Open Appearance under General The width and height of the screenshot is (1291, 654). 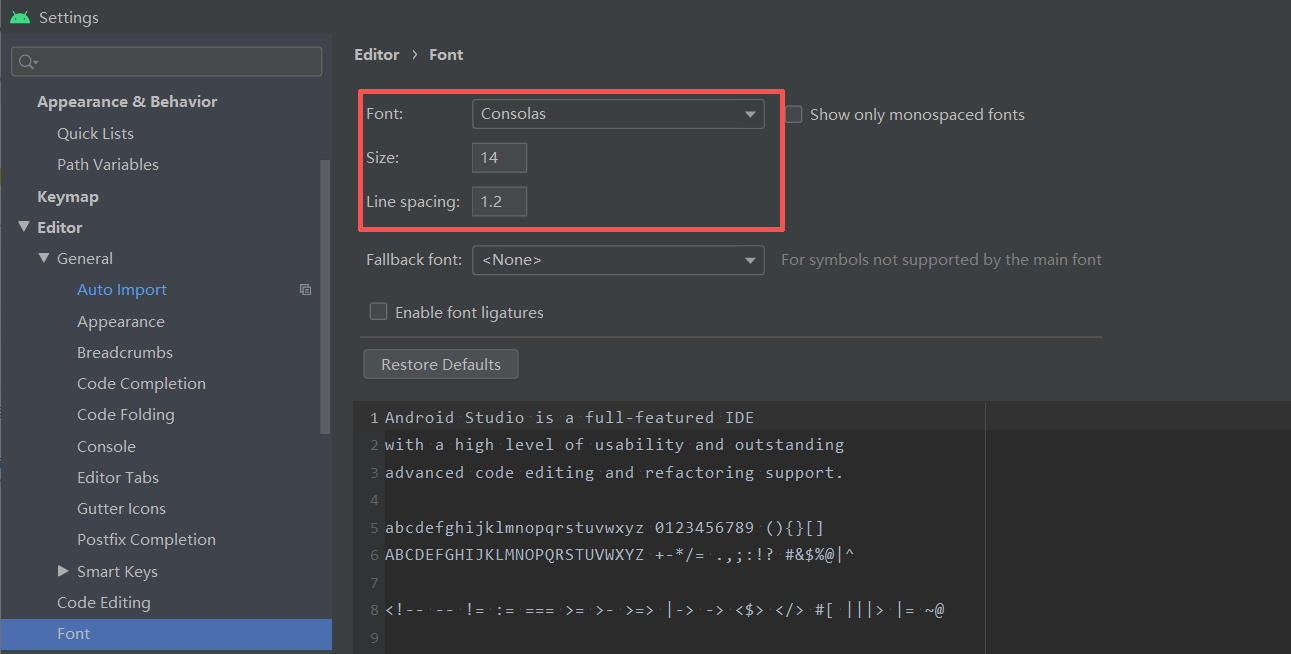(121, 321)
